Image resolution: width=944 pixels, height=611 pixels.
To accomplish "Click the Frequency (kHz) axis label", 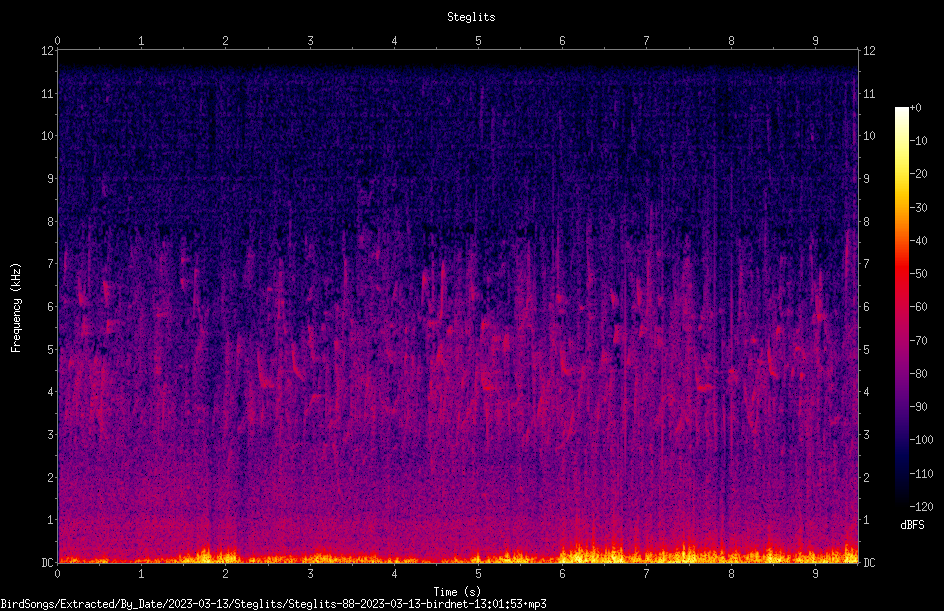I will (x=16, y=308).
